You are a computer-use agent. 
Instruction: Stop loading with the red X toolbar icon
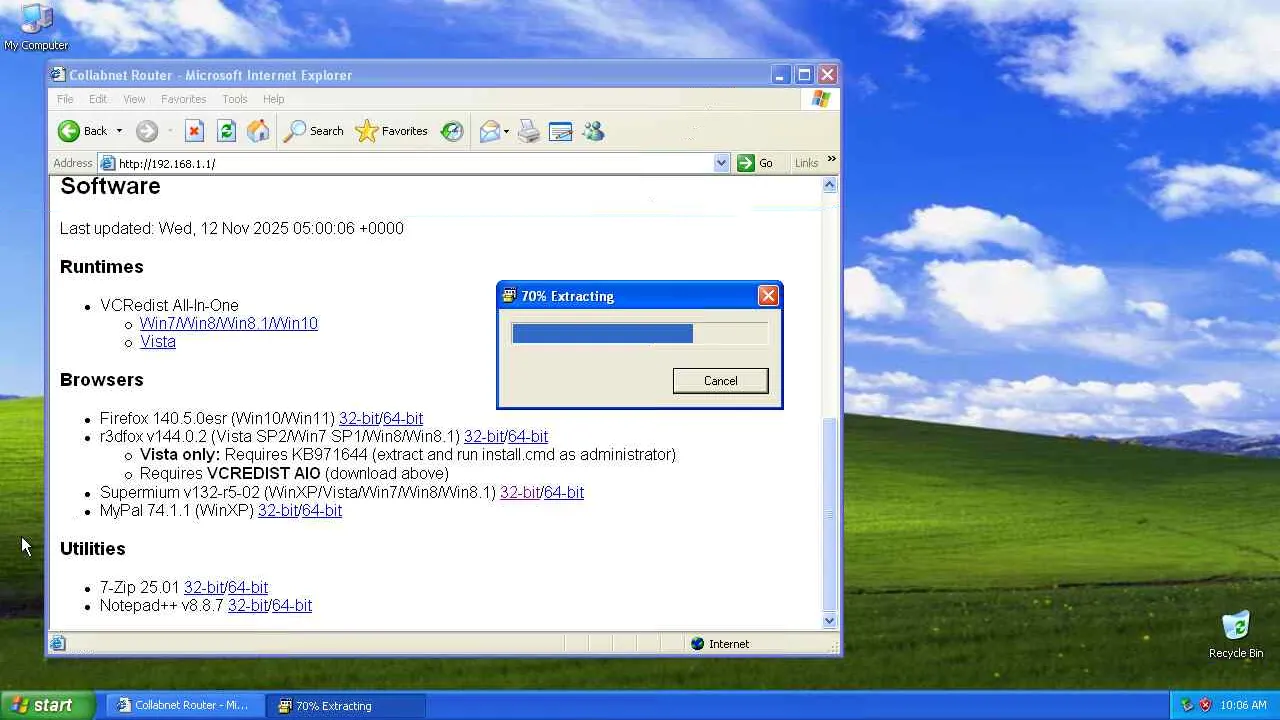point(194,131)
